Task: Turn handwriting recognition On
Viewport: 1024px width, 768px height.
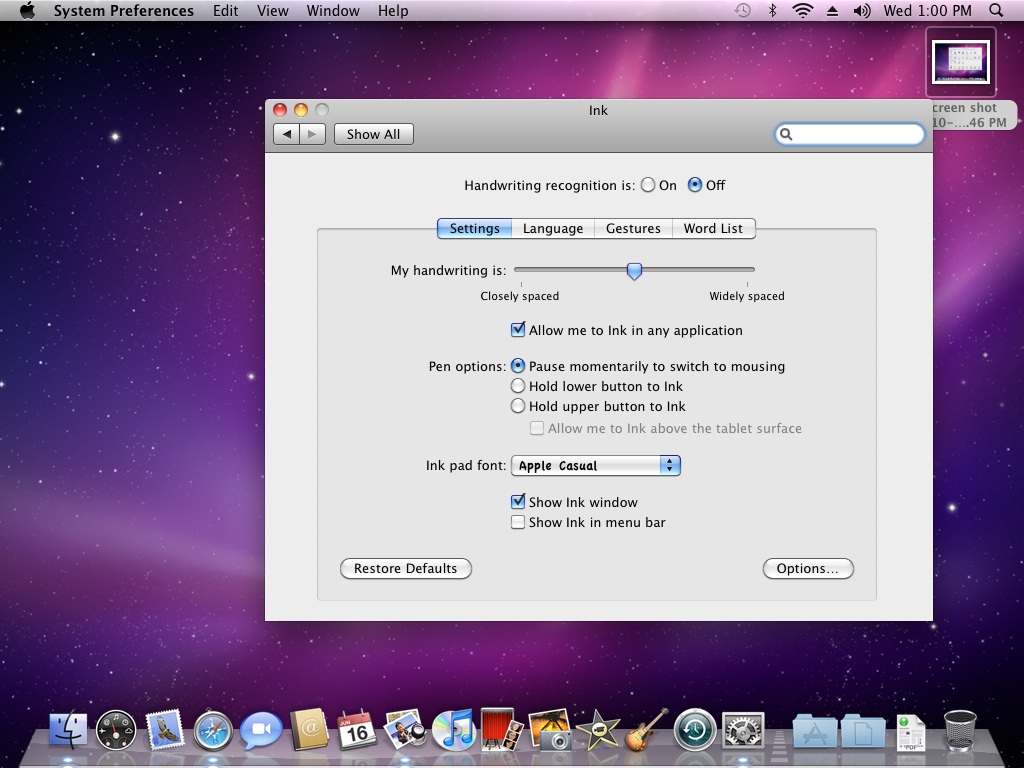Action: tap(648, 185)
